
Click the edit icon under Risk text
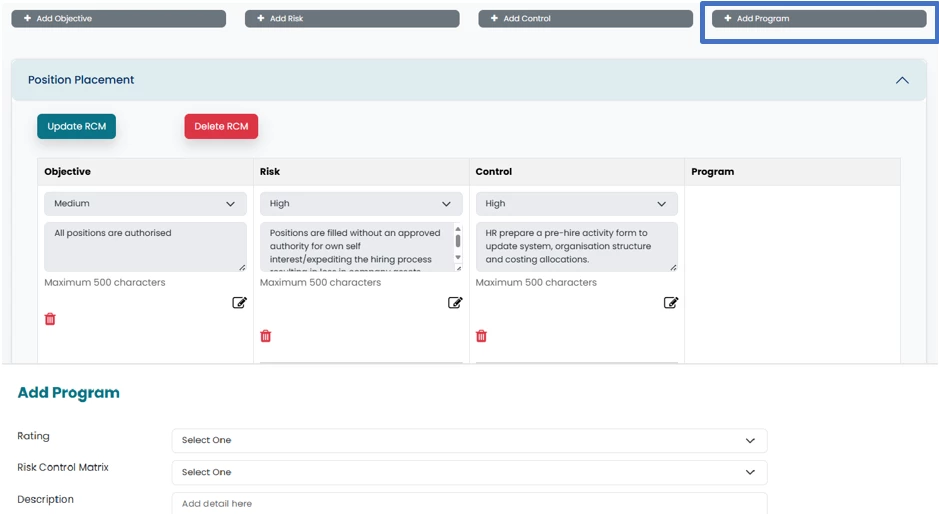455,303
